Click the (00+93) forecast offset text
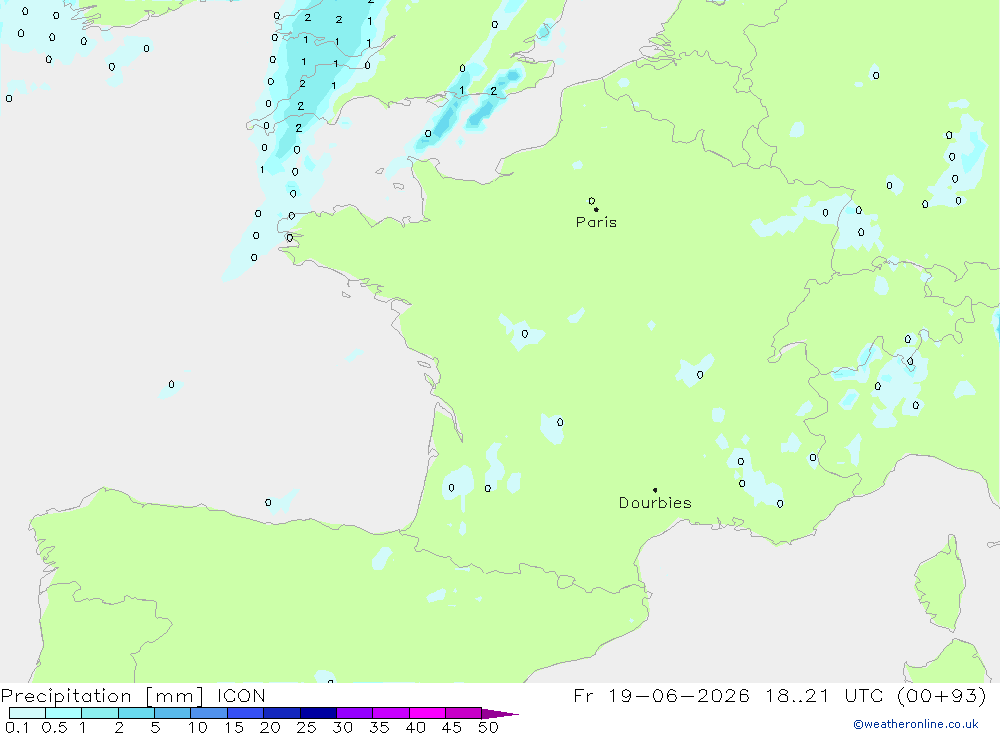This screenshot has height=733, width=1000. click(941, 695)
